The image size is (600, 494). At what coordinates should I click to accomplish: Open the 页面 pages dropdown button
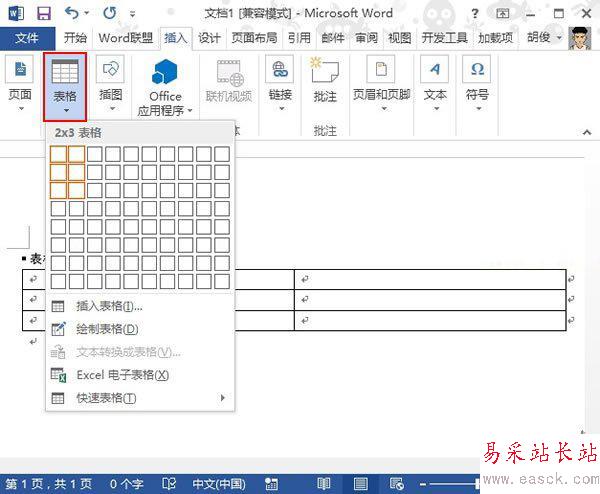tap(20, 83)
